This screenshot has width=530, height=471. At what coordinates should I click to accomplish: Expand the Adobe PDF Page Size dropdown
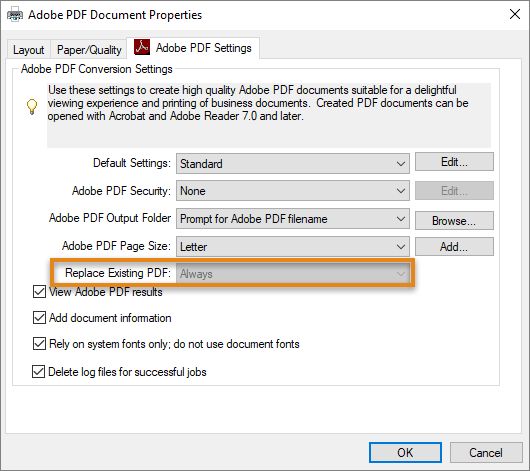(x=293, y=246)
